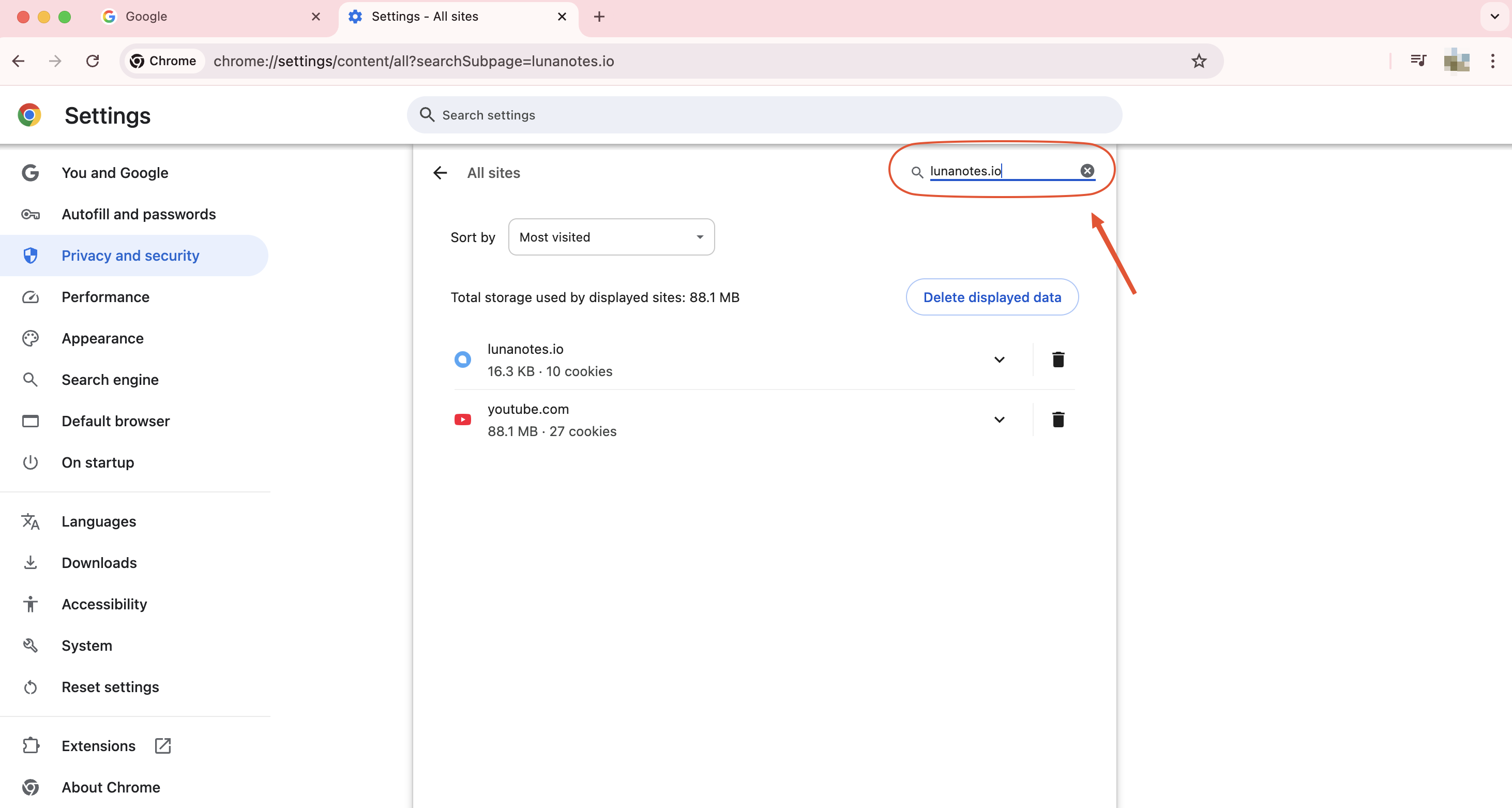Screen dimensions: 1512x808
Task: Go back to previous settings page arrow
Action: (440, 173)
